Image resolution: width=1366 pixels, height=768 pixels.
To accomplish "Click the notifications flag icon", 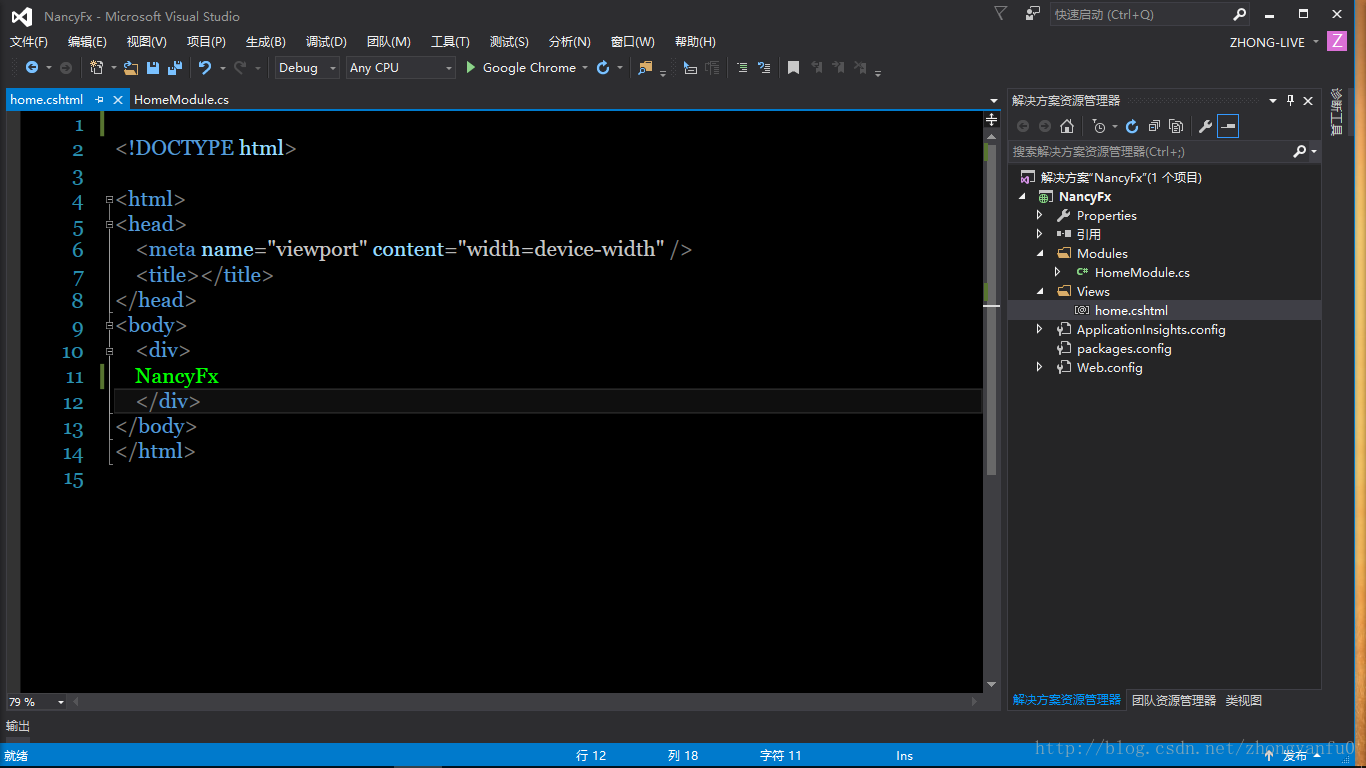I will (x=1000, y=14).
